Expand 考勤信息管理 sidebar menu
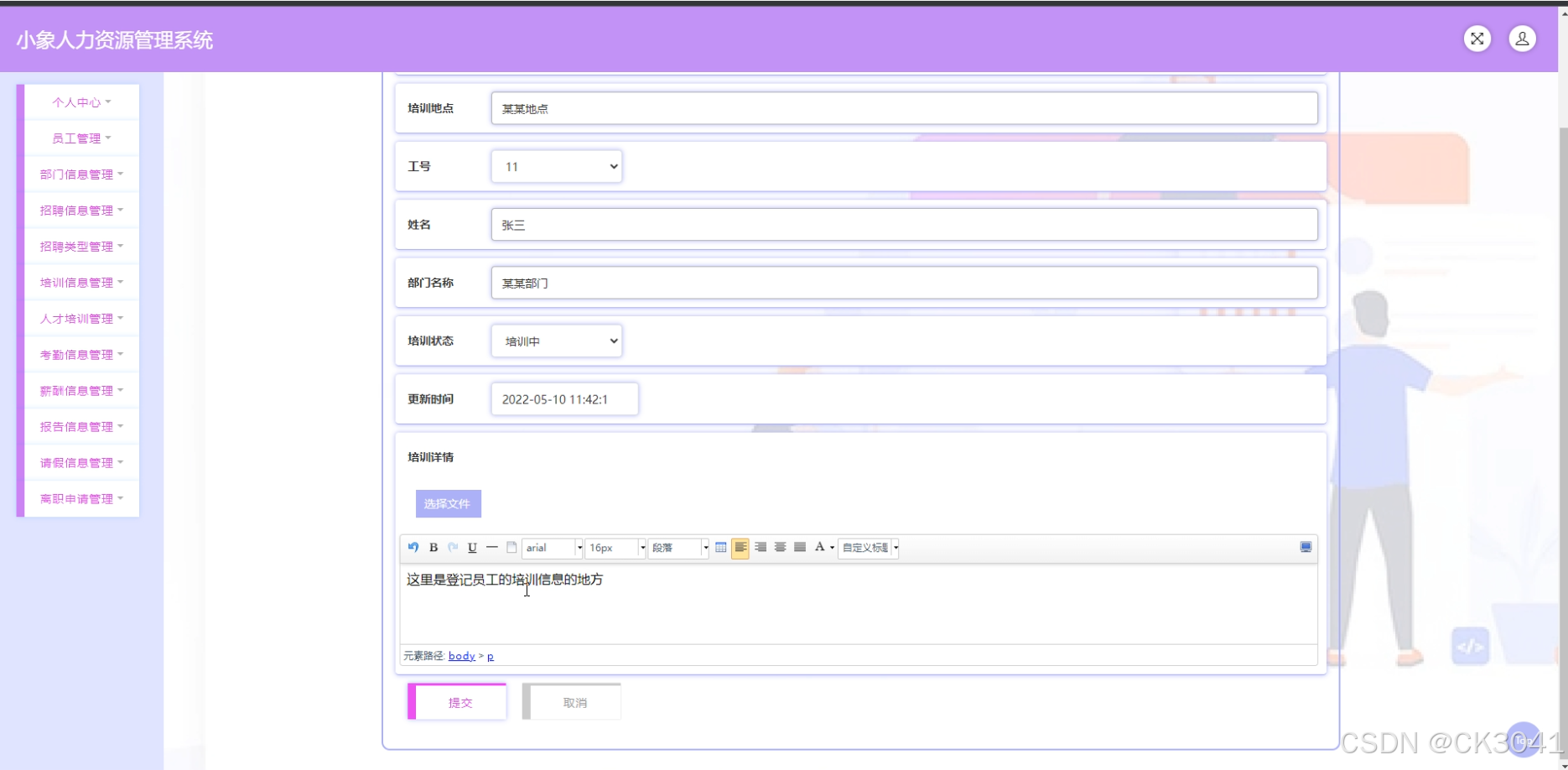Image resolution: width=1568 pixels, height=770 pixels. [81, 355]
